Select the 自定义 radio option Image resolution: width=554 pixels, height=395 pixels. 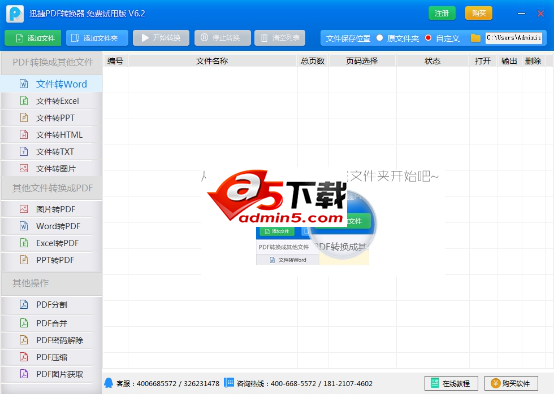click(428, 38)
